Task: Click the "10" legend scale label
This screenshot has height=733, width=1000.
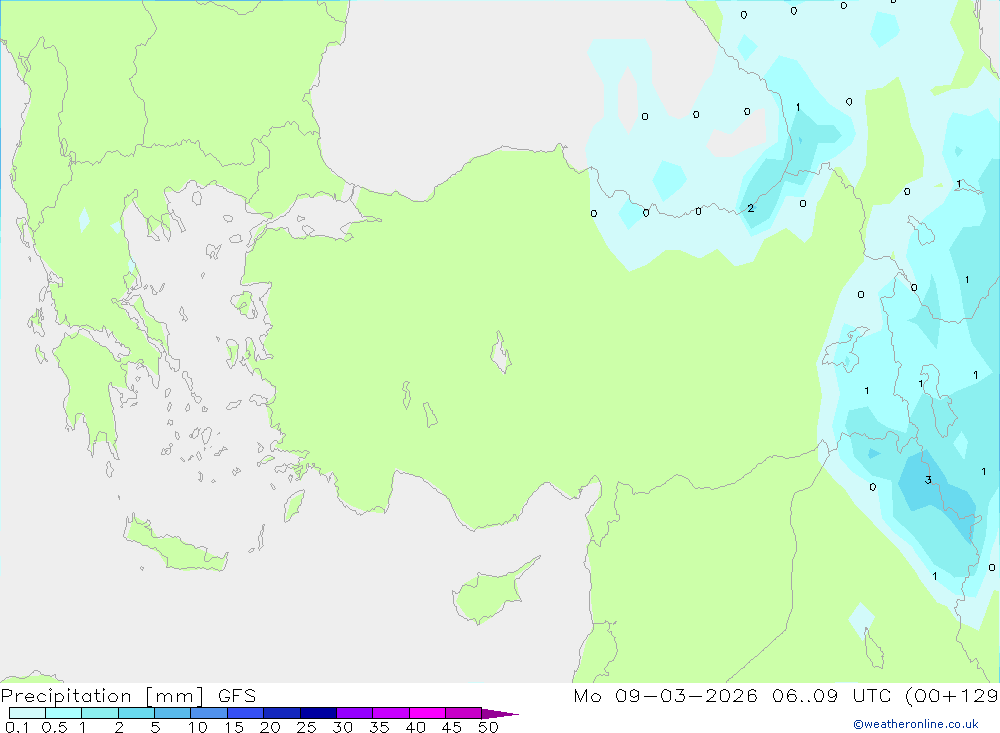Action: (198, 727)
